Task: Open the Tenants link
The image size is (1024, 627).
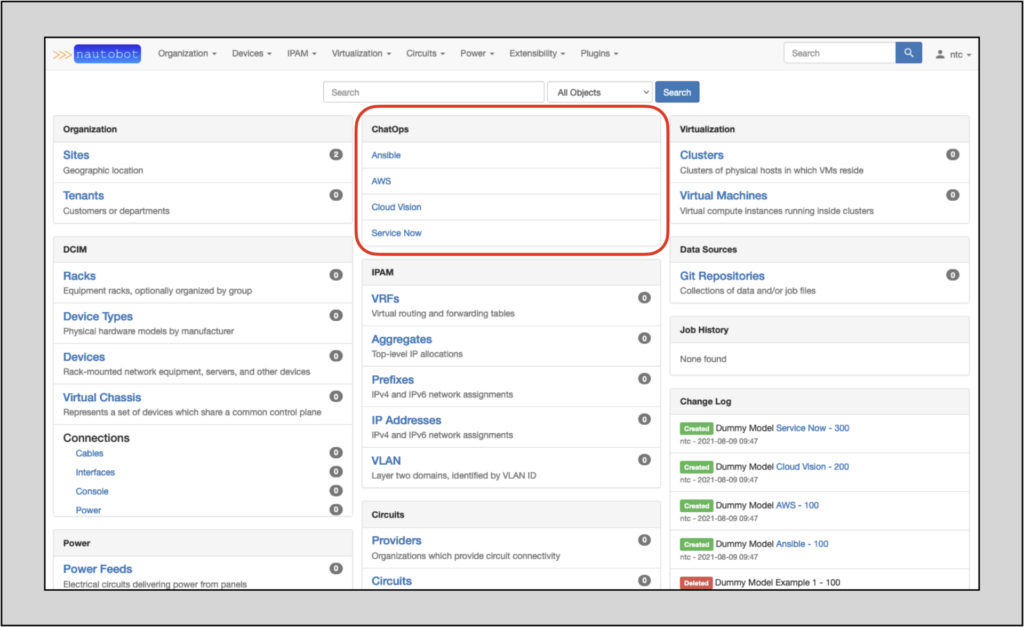Action: (x=83, y=195)
